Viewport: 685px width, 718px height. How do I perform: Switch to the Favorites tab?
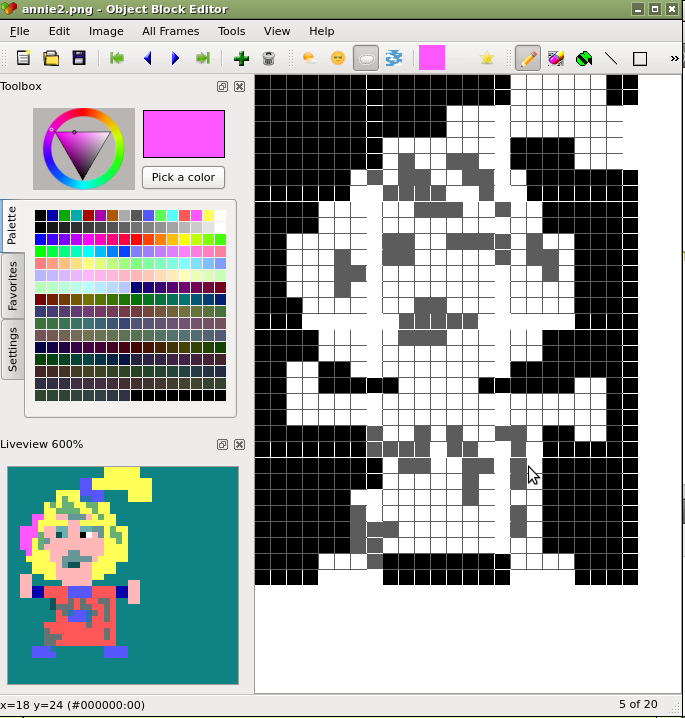(12, 284)
